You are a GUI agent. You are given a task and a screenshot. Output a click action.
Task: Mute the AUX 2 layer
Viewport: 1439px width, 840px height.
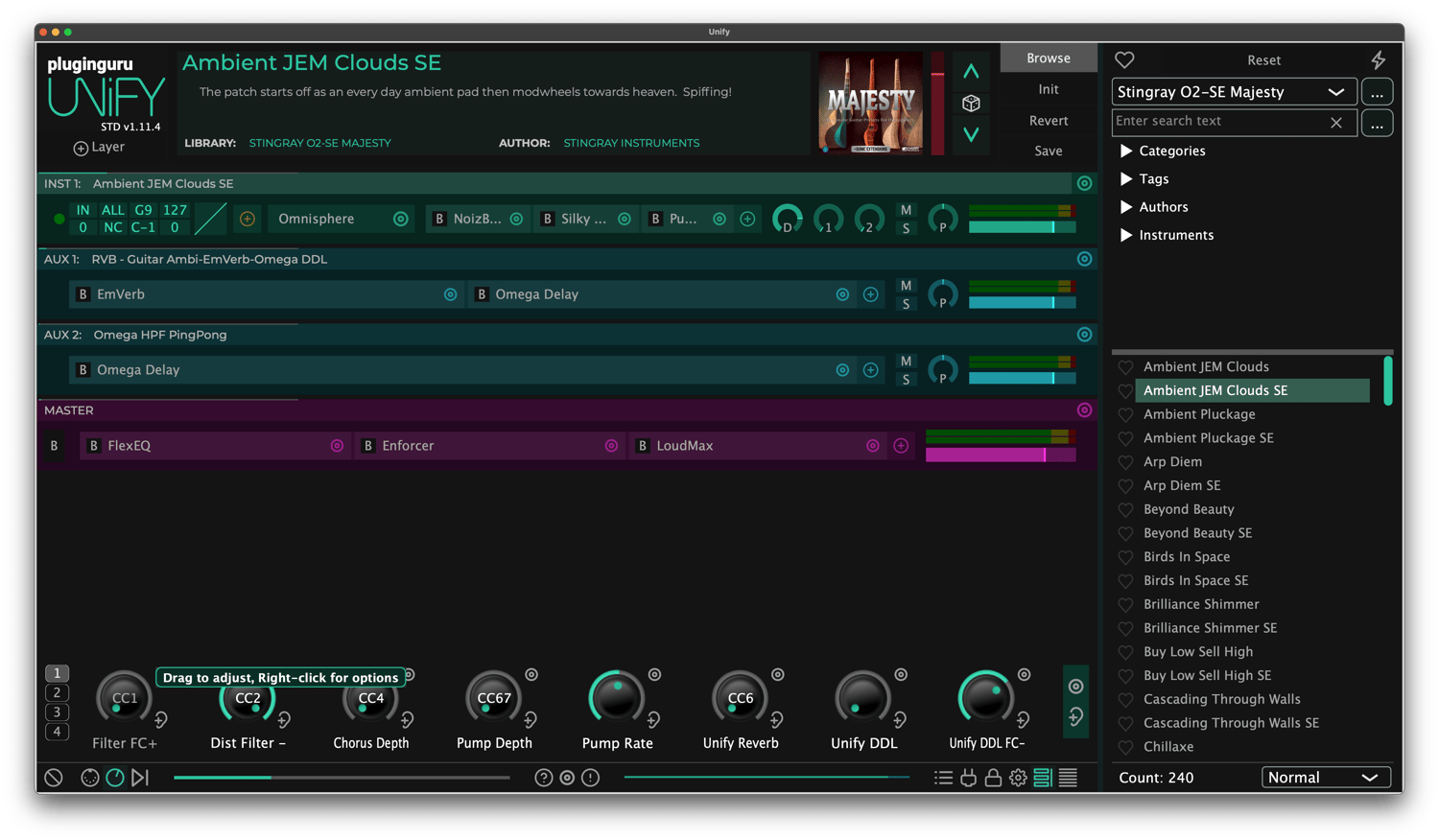click(x=906, y=362)
